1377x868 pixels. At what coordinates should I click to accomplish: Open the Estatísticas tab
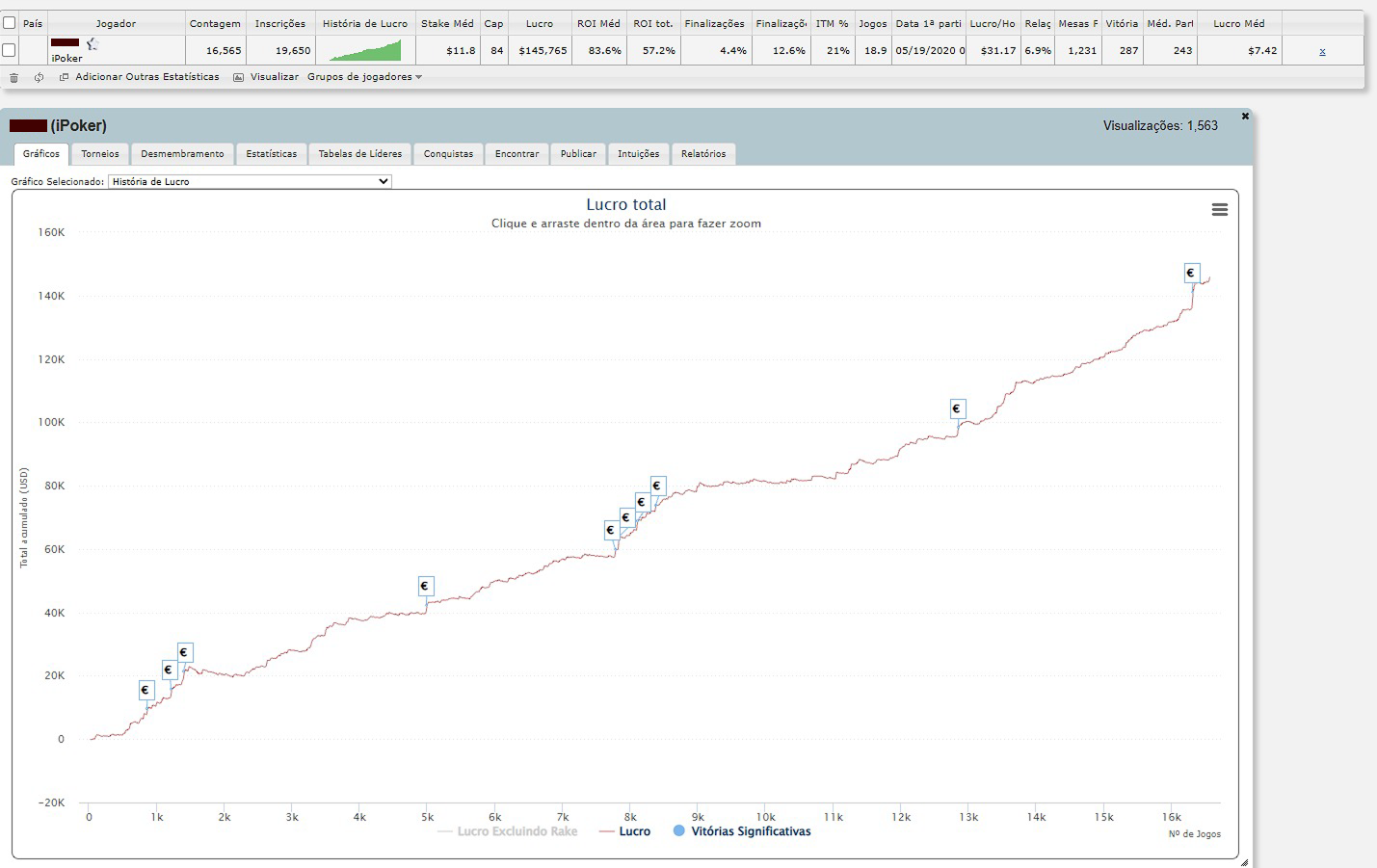[271, 154]
